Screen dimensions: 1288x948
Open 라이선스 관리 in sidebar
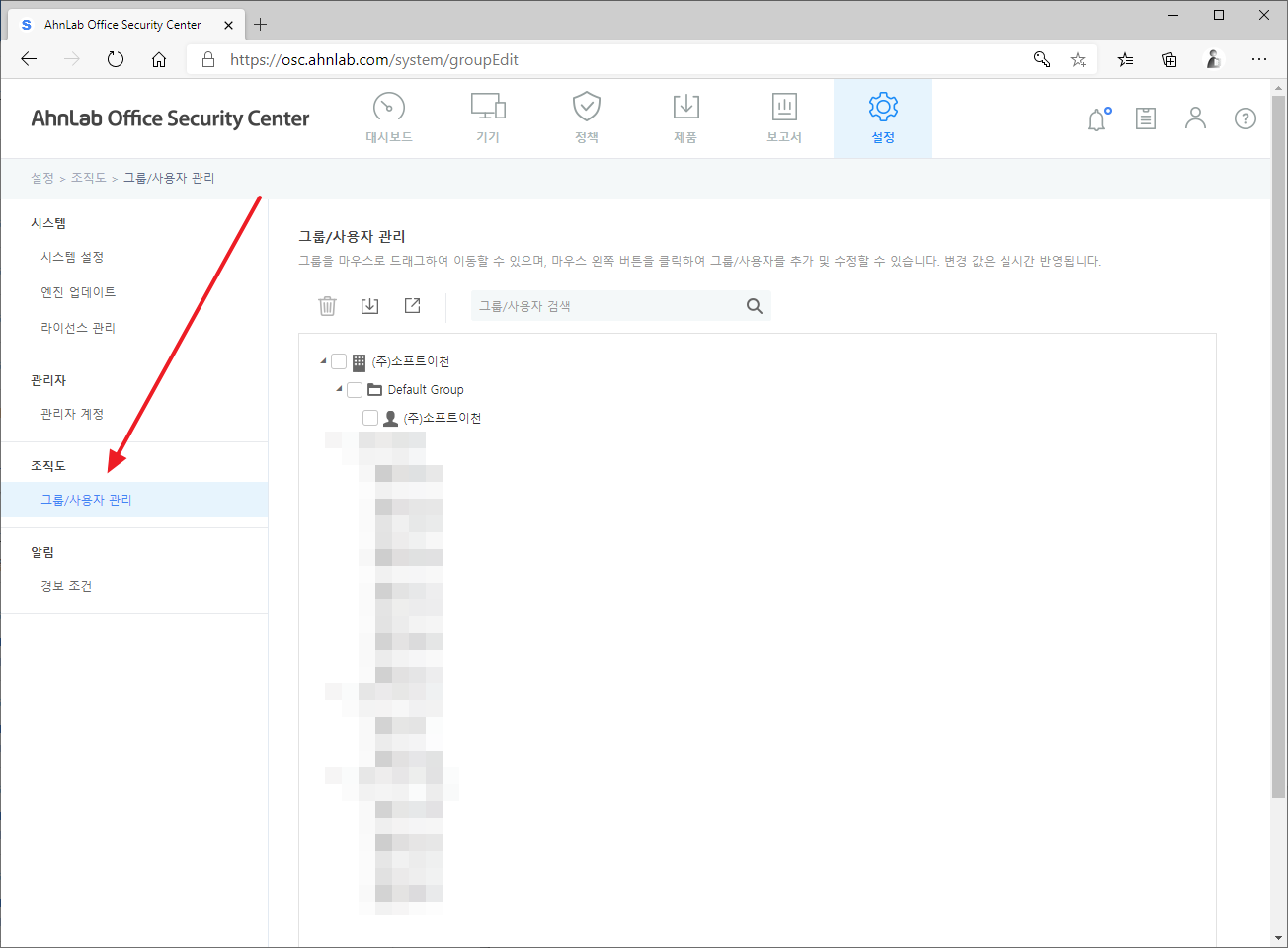coord(78,328)
